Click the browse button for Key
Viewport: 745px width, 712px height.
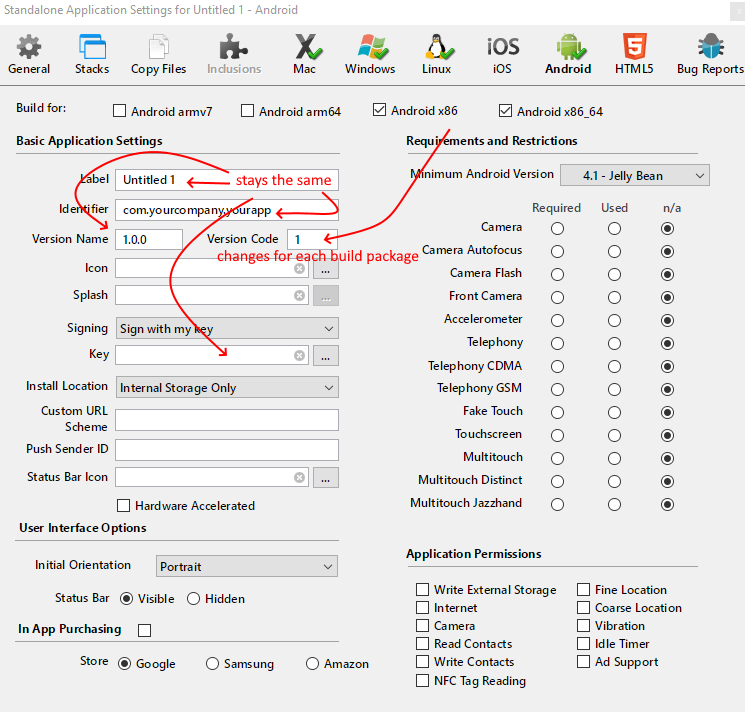(x=326, y=356)
